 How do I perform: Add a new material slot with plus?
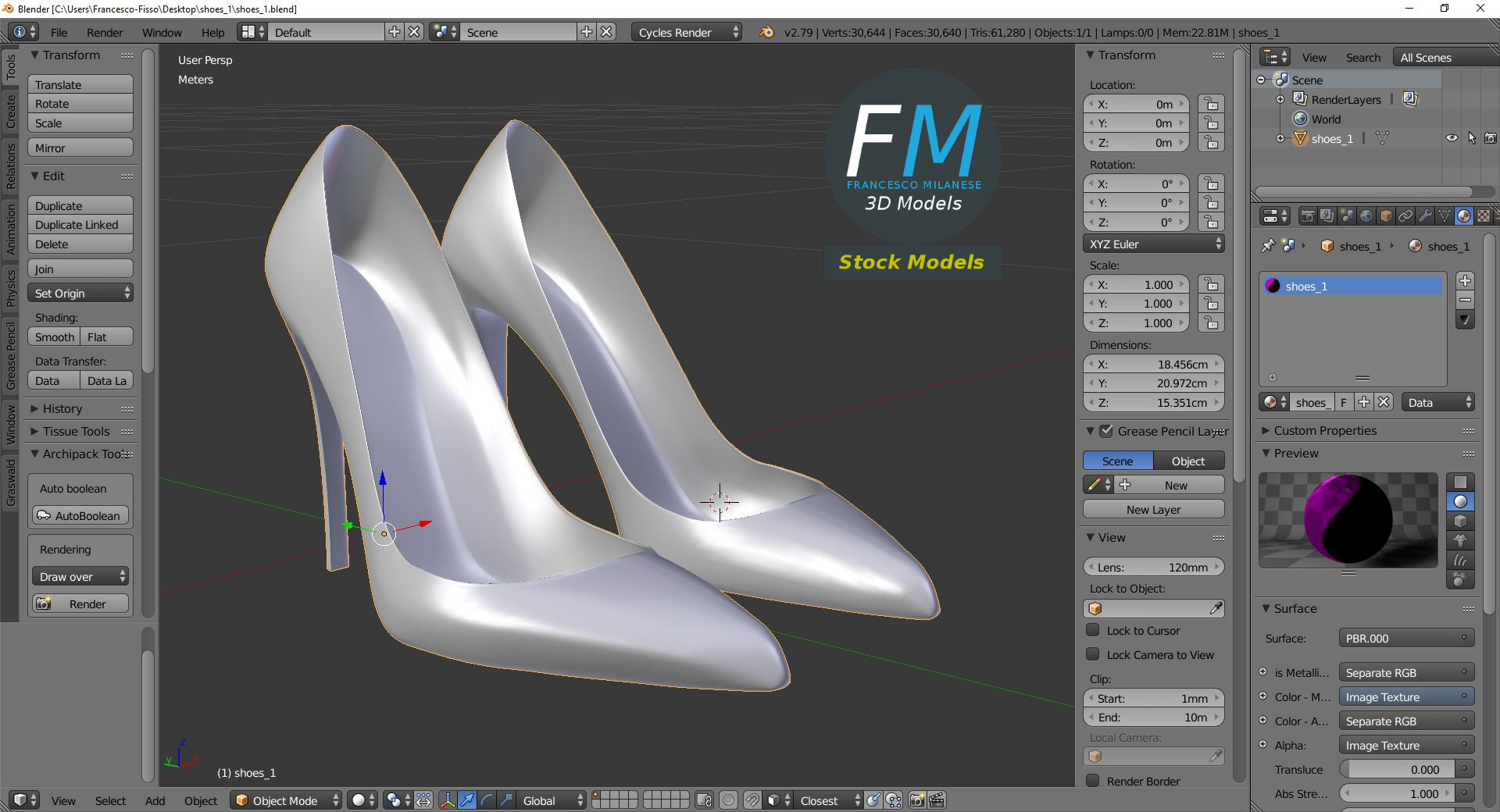(1466, 280)
